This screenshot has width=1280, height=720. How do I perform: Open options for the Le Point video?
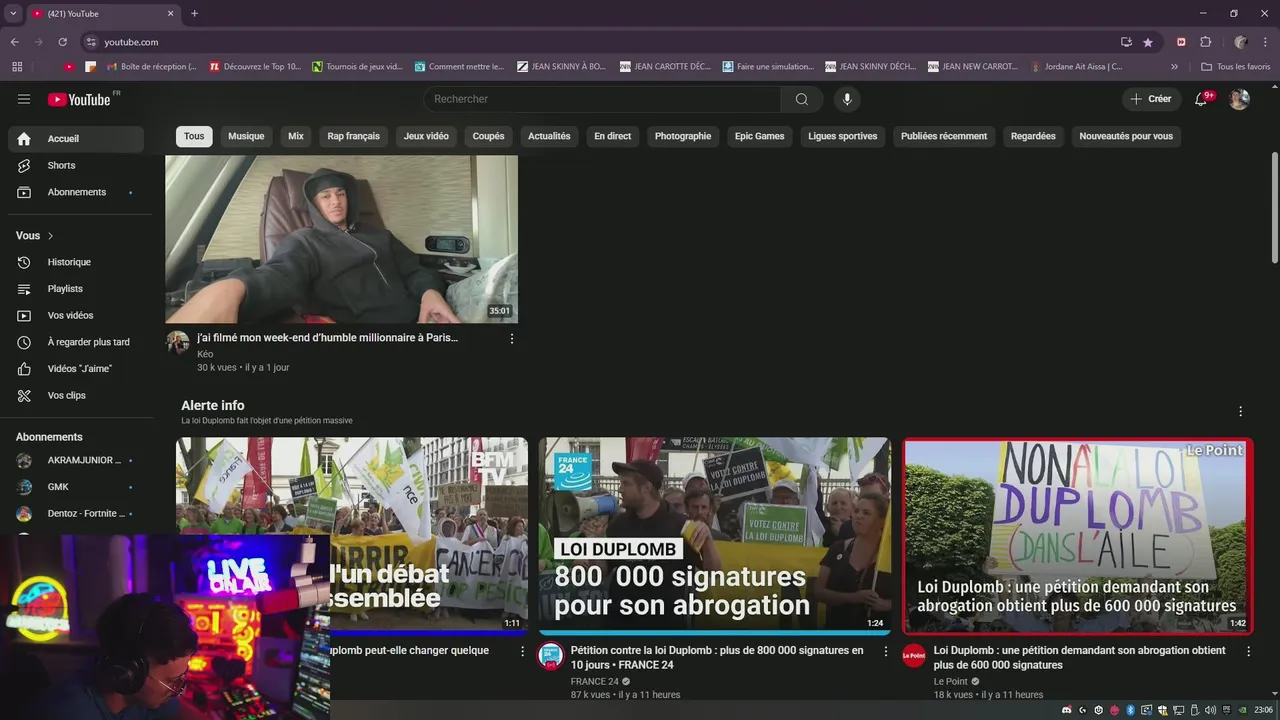click(x=1248, y=651)
